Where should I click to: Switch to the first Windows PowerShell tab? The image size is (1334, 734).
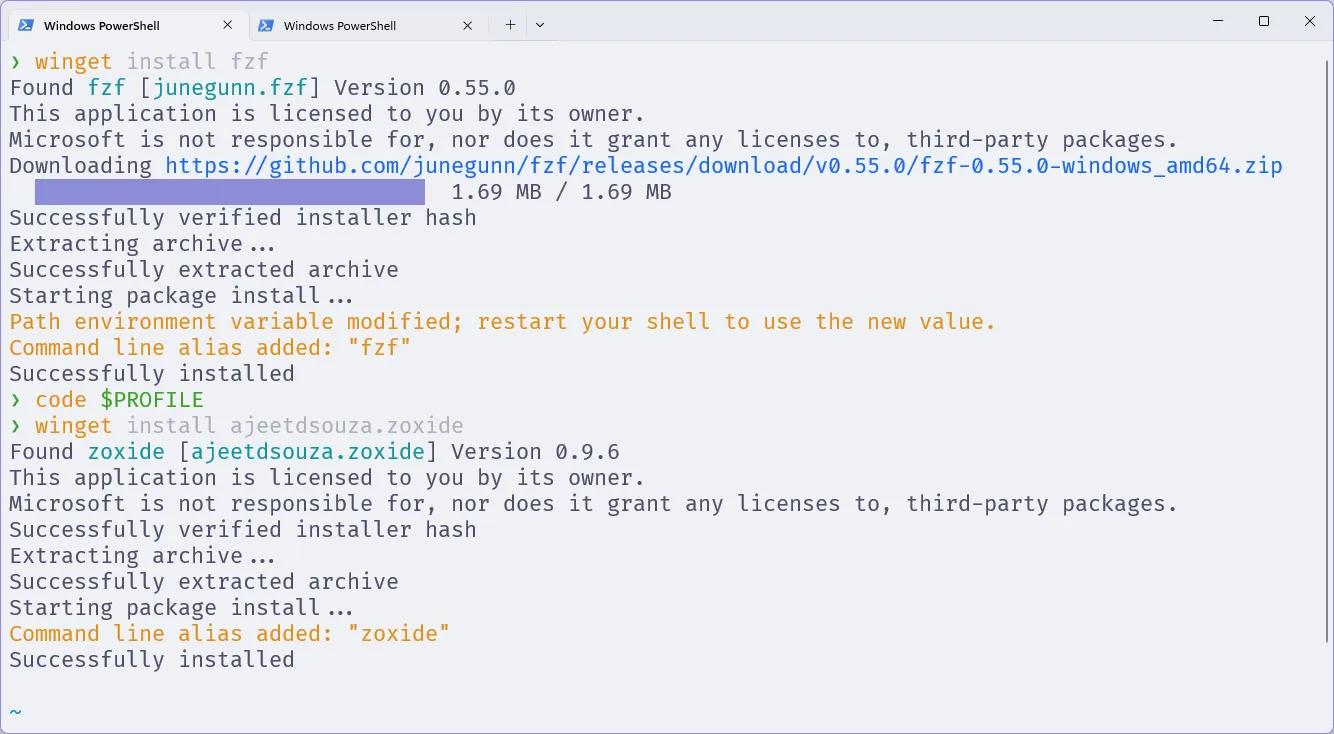[x=127, y=25]
